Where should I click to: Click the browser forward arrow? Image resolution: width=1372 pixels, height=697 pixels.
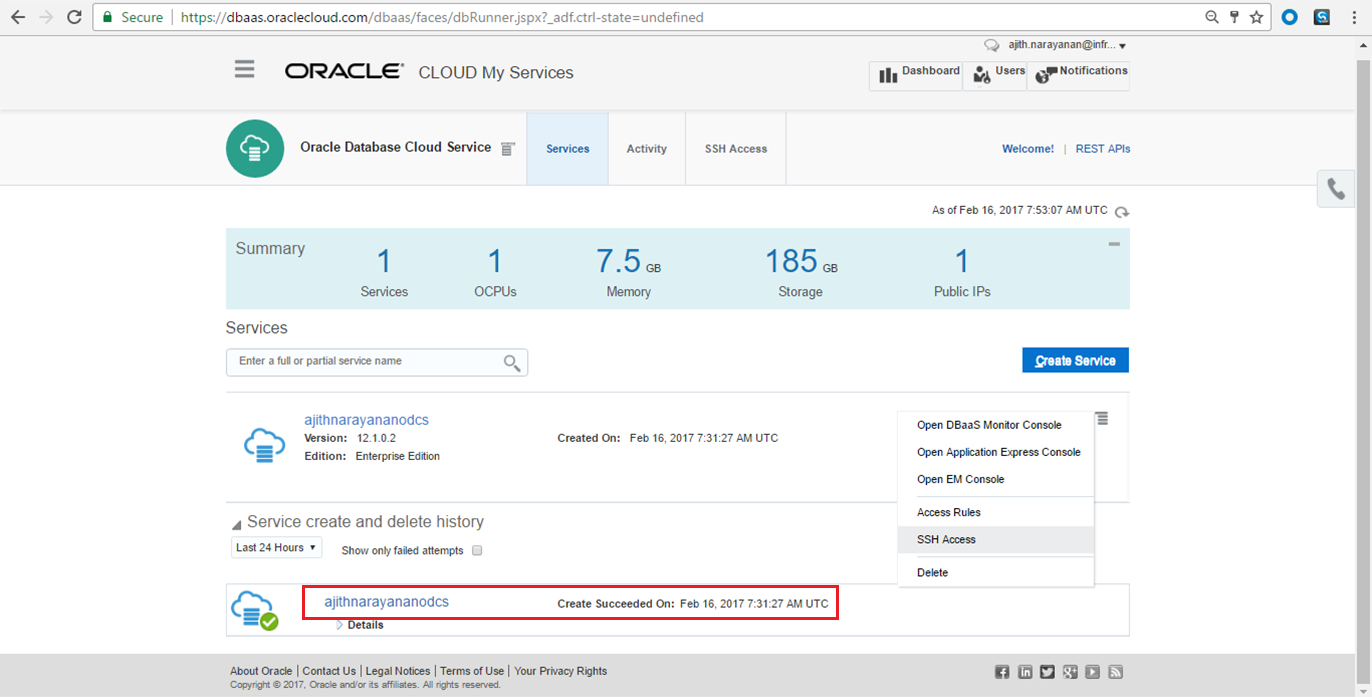[46, 17]
